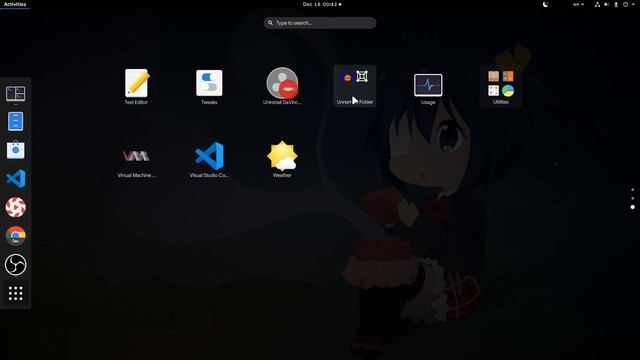Launch the Weather app
The width and height of the screenshot is (640, 360).
pos(282,160)
